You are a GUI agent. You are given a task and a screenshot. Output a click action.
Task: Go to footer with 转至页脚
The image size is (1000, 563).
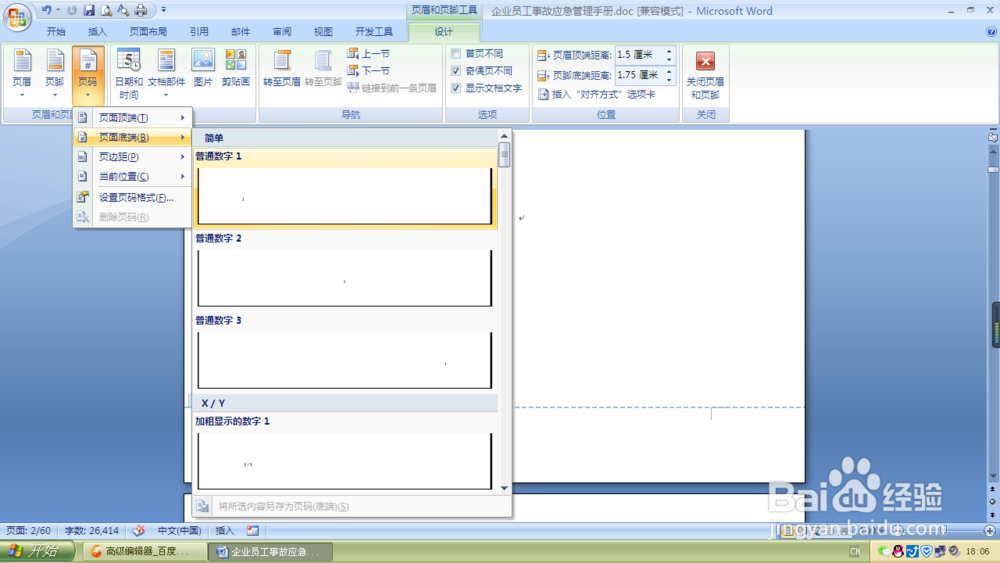(x=323, y=68)
